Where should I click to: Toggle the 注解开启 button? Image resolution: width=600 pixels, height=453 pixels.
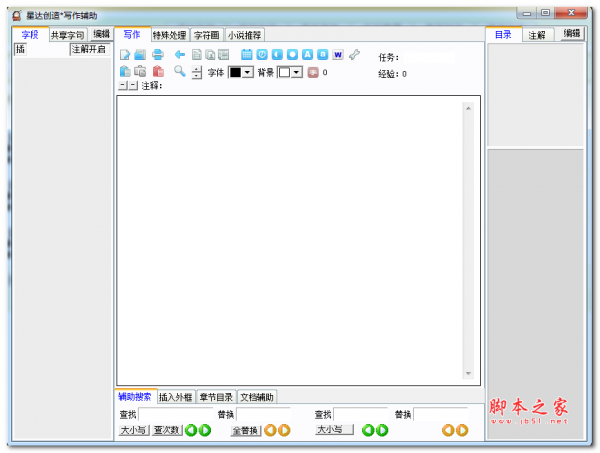(90, 49)
